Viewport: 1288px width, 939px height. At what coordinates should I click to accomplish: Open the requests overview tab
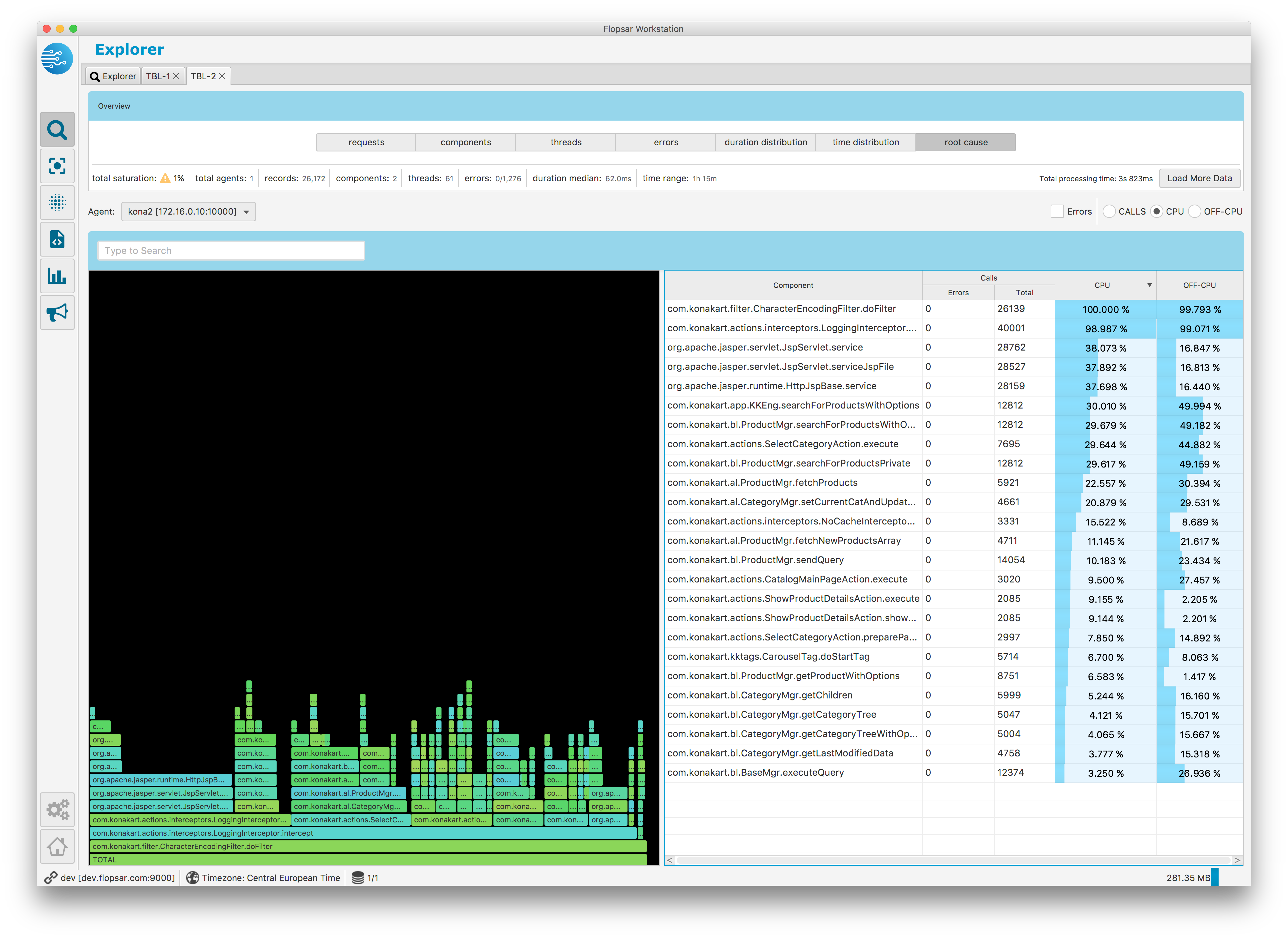[x=366, y=142]
